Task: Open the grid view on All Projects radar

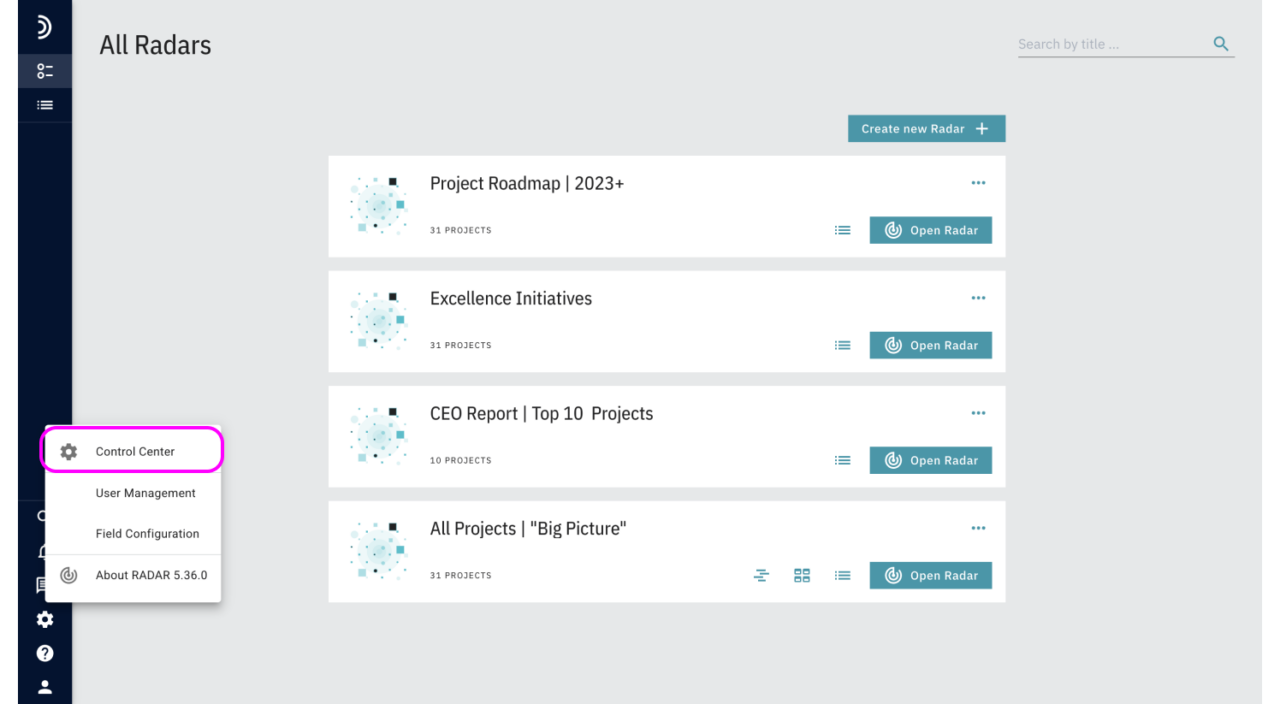Action: coord(802,575)
